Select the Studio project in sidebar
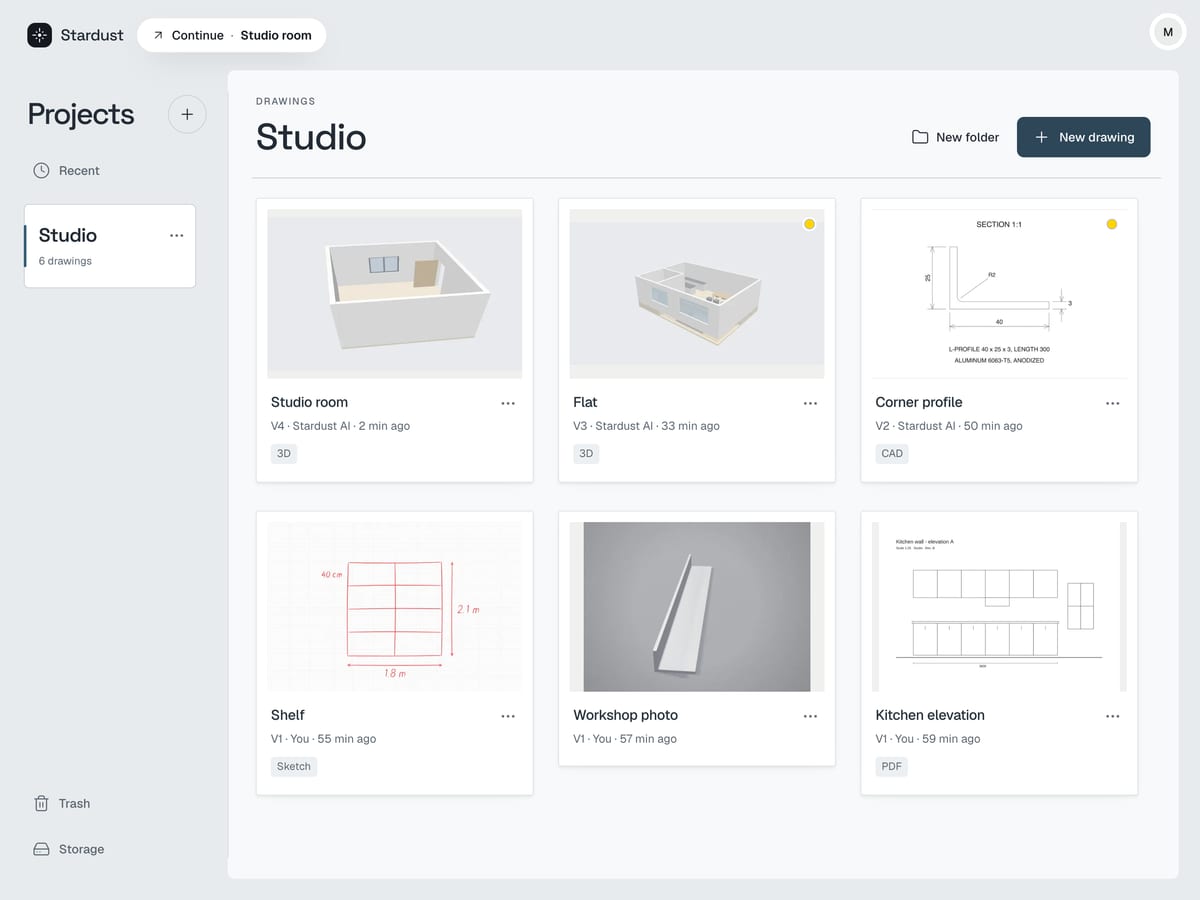 pyautogui.click(x=110, y=246)
